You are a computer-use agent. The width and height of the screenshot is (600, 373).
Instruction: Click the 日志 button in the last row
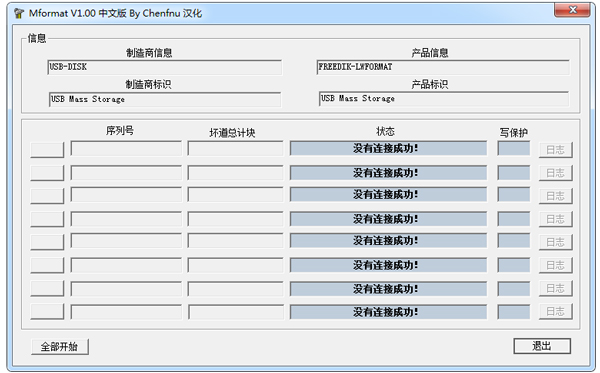[556, 311]
